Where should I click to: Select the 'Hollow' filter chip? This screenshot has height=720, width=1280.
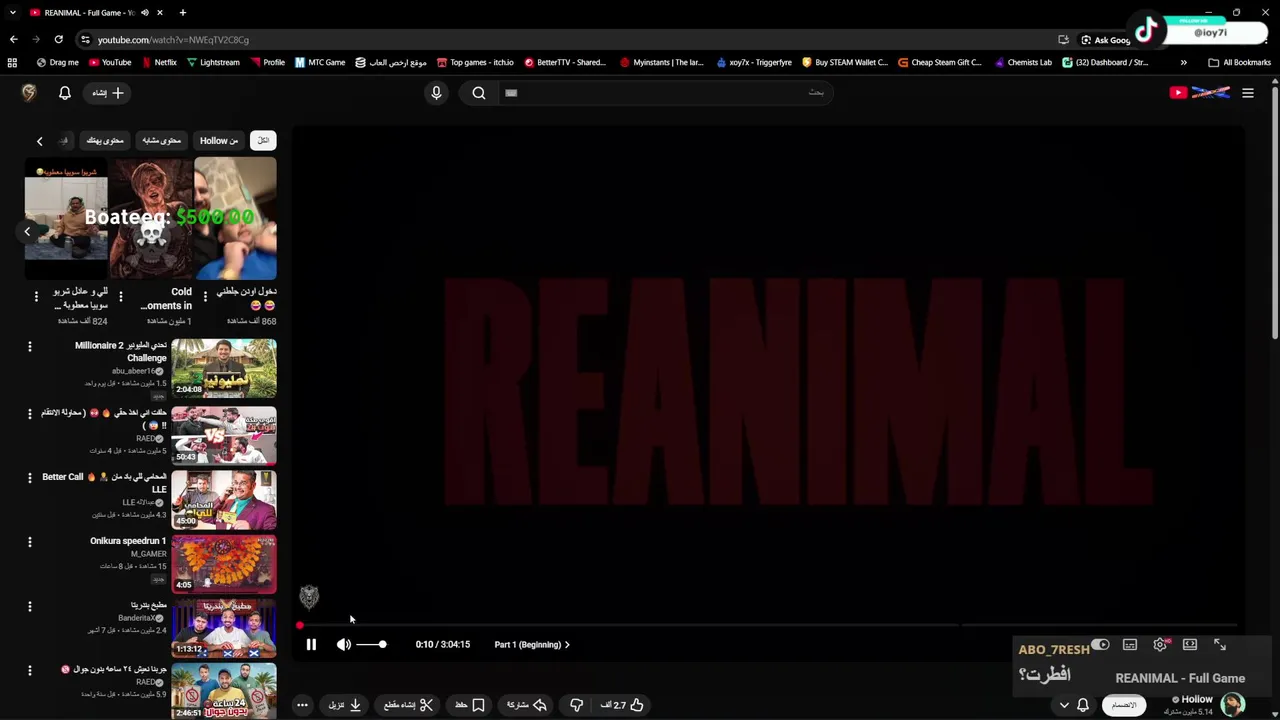pos(219,141)
